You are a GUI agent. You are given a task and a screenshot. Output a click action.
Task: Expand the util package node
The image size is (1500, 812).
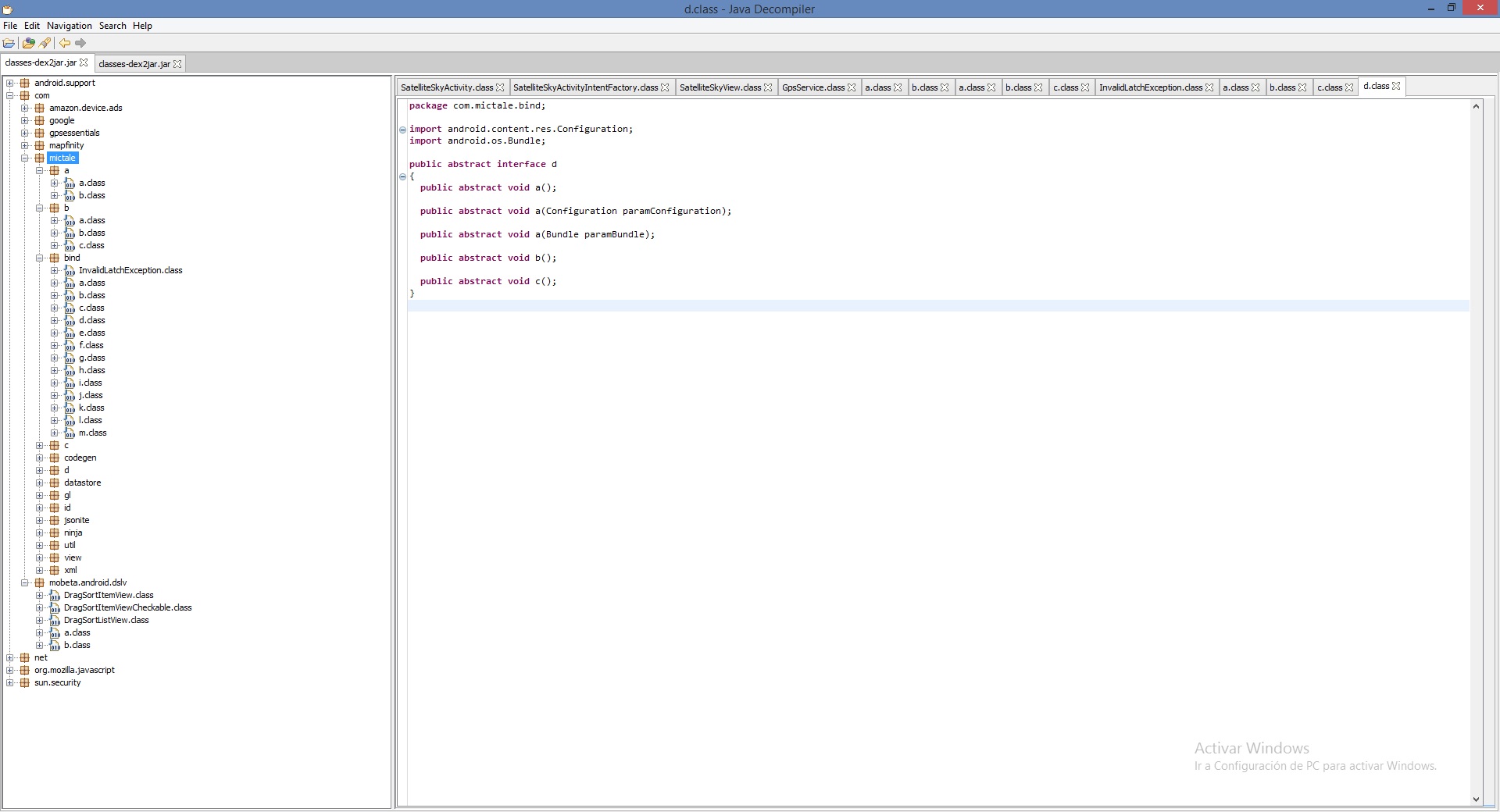pyautogui.click(x=40, y=545)
